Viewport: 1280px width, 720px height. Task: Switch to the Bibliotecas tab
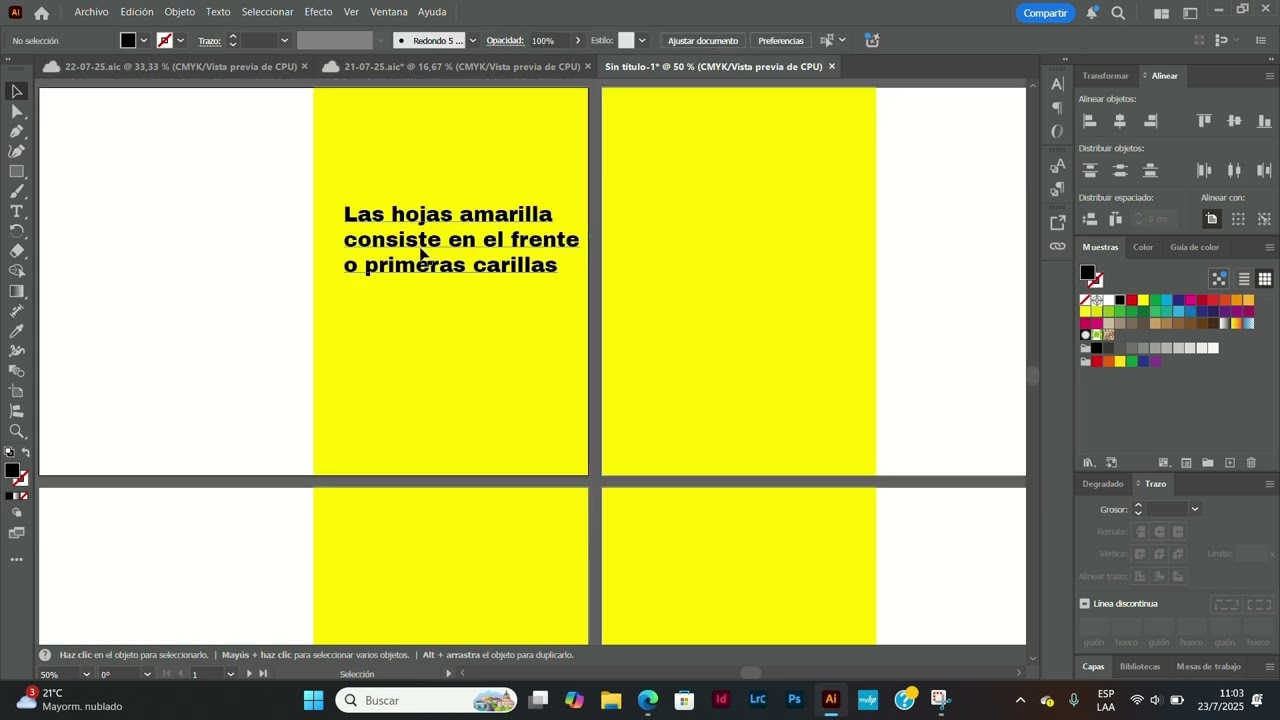tap(1140, 667)
